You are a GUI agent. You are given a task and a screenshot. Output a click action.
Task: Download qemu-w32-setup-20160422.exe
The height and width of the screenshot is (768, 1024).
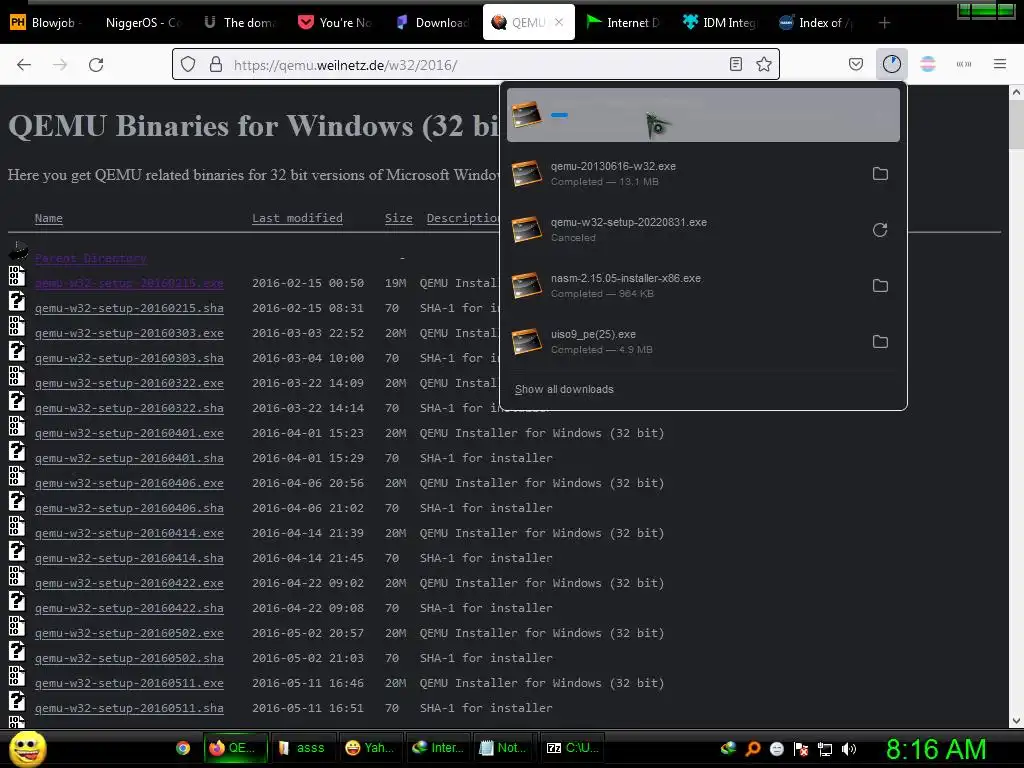click(129, 583)
